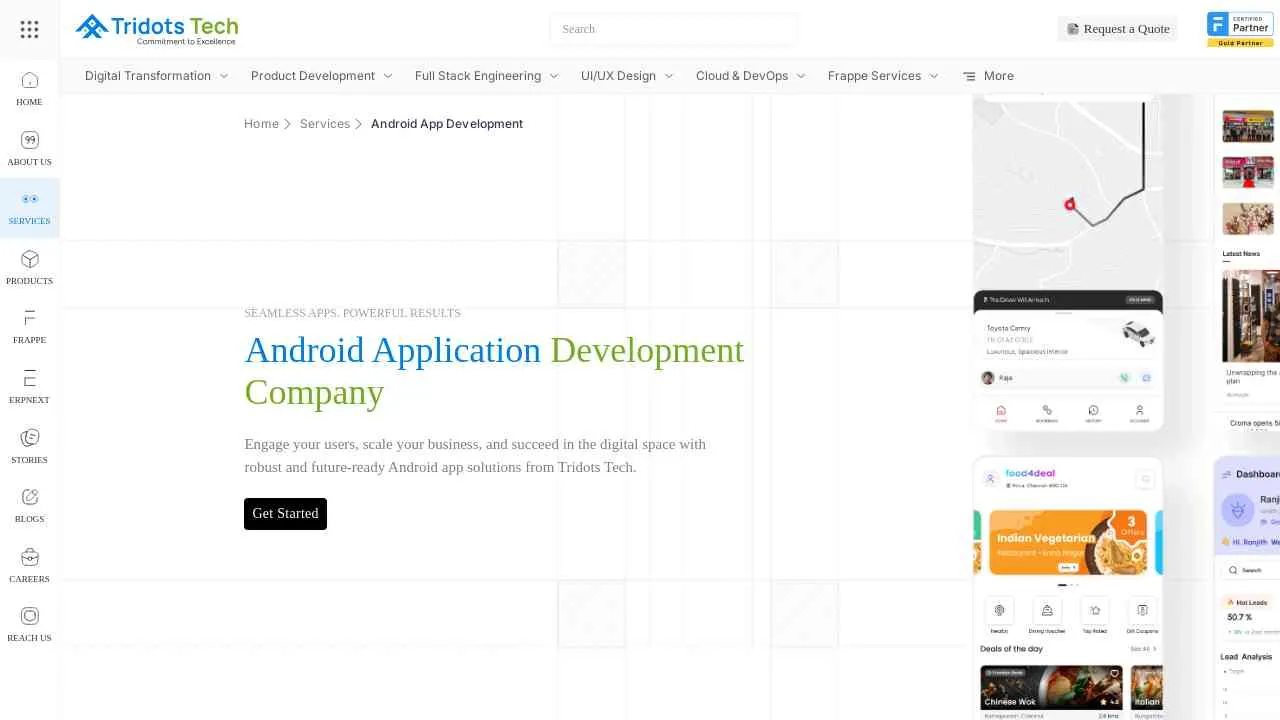
Task: Click the Get Started button
Action: [x=285, y=513]
